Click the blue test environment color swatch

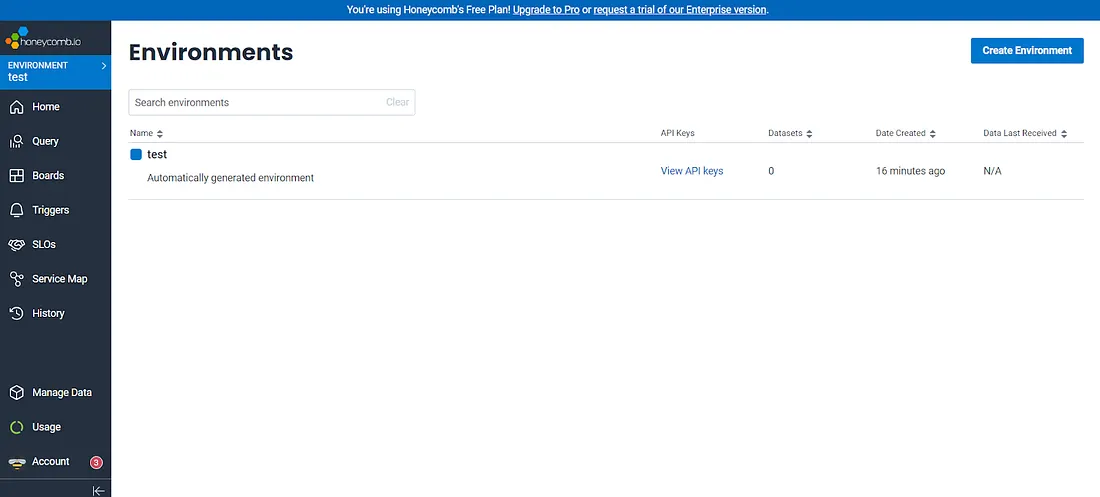point(137,155)
